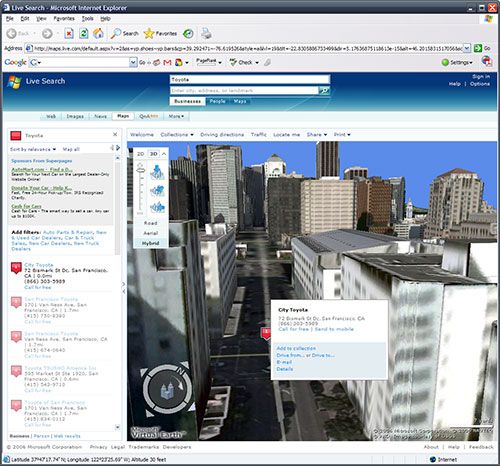Expand the Print dropdown in map toolbar
Image resolution: width=500 pixels, height=466 pixels.
(342, 135)
